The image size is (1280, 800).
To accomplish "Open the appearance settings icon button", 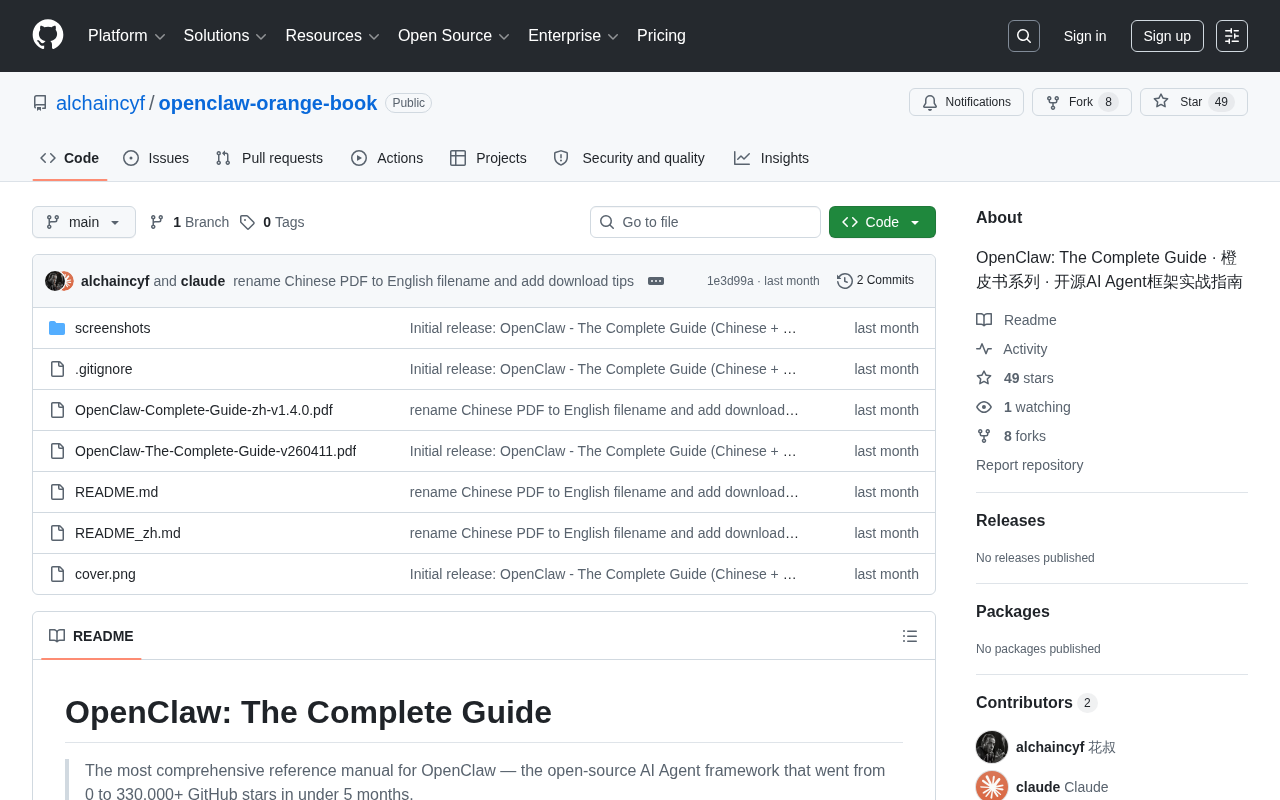I will [x=1232, y=36].
